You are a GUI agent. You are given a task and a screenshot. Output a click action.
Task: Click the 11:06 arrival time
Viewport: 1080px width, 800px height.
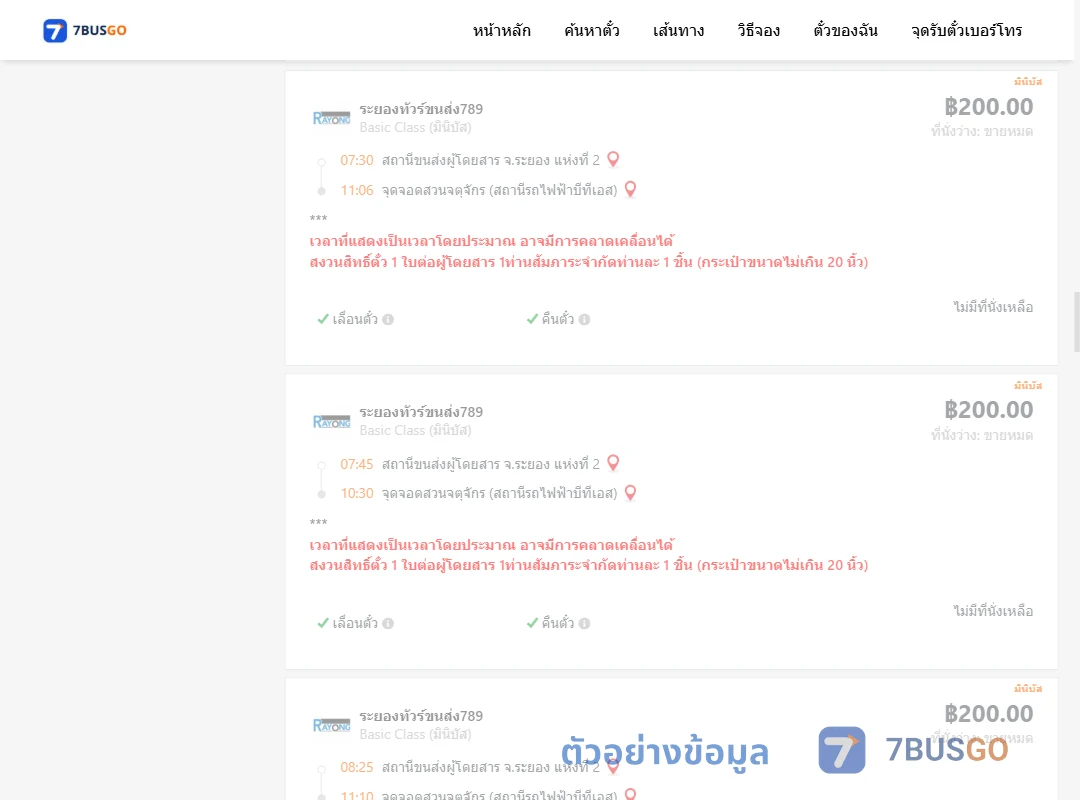357,190
